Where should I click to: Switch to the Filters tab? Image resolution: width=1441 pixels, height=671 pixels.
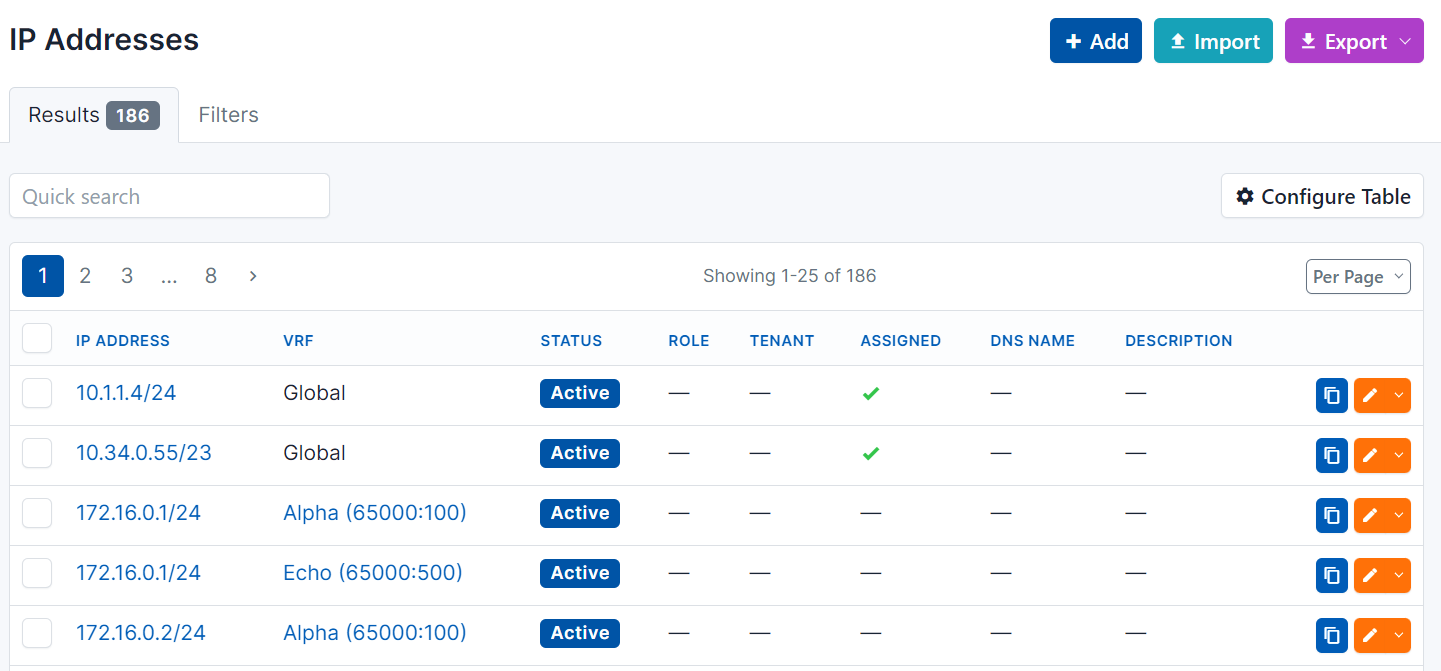point(228,114)
